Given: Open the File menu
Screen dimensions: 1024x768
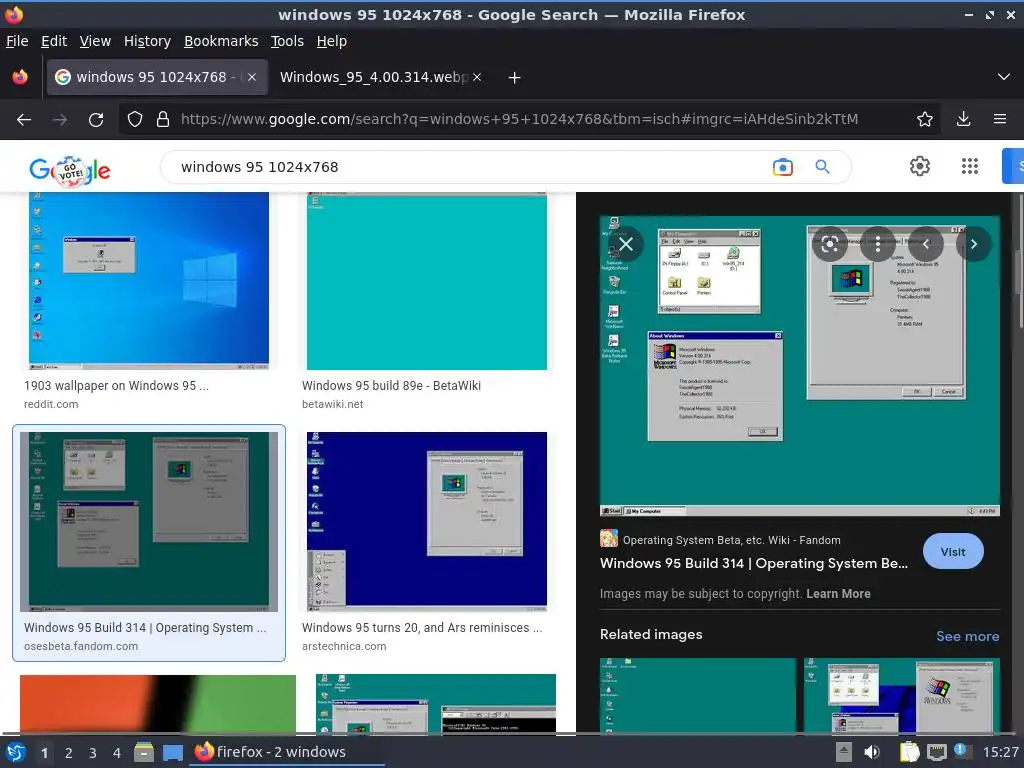Looking at the screenshot, I should click(17, 41).
